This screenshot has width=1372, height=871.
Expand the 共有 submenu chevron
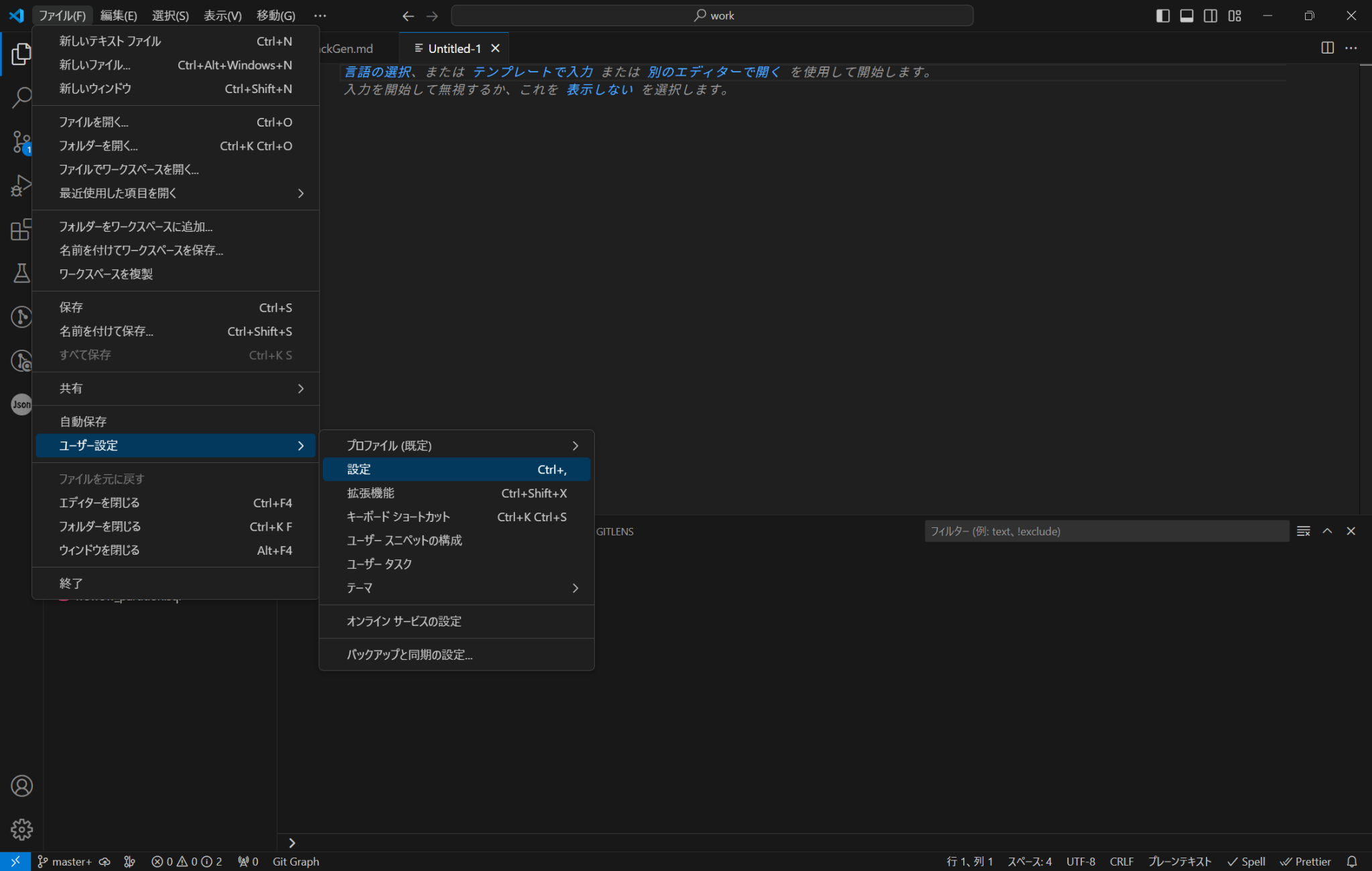(x=300, y=389)
